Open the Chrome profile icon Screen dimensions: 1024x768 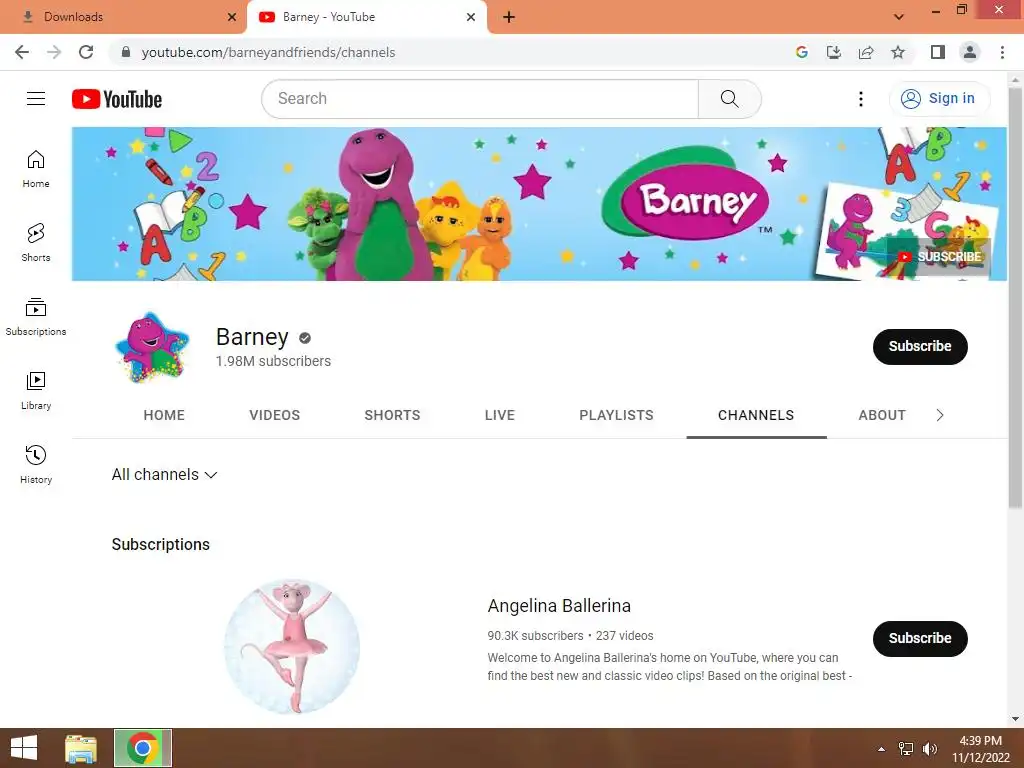970,52
